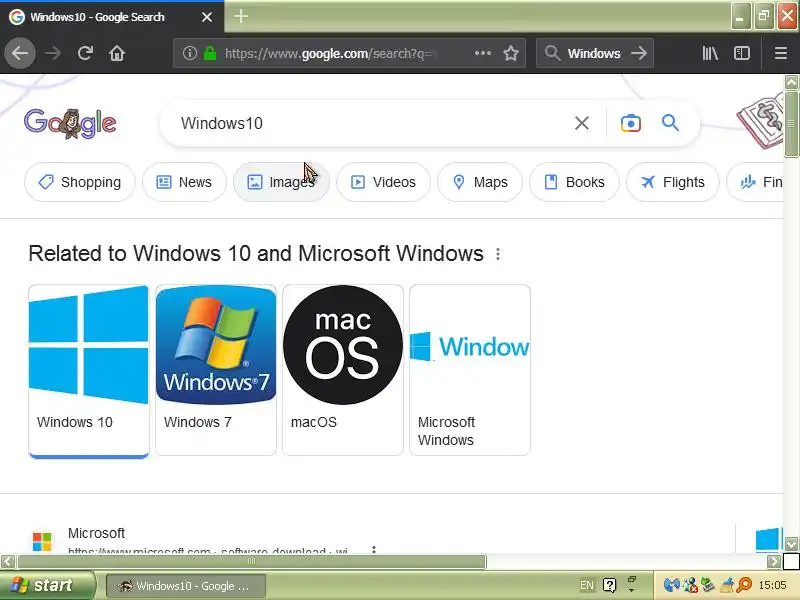Open the Microsoft Windows related card

click(x=470, y=370)
